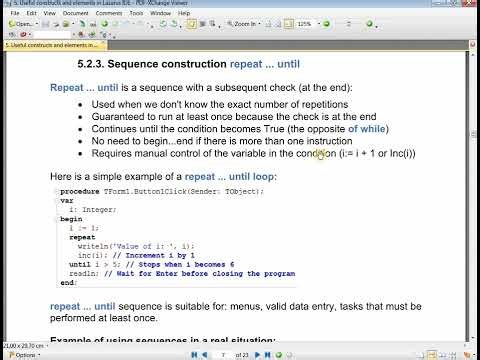Click the red search icon in second toolbar row

(x=23, y=34)
